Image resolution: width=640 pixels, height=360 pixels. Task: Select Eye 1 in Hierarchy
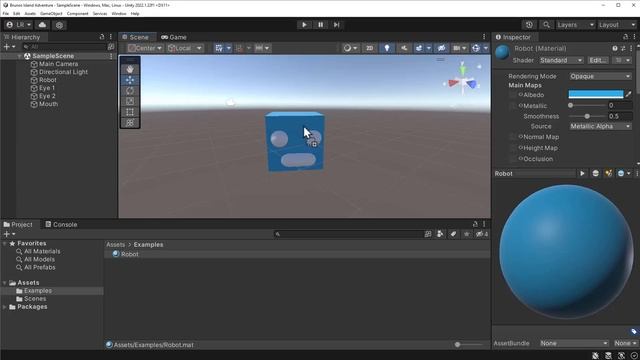47,88
